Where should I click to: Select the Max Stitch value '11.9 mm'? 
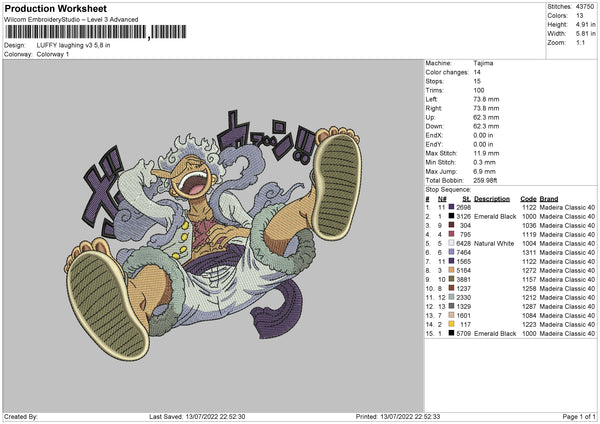[486, 153]
